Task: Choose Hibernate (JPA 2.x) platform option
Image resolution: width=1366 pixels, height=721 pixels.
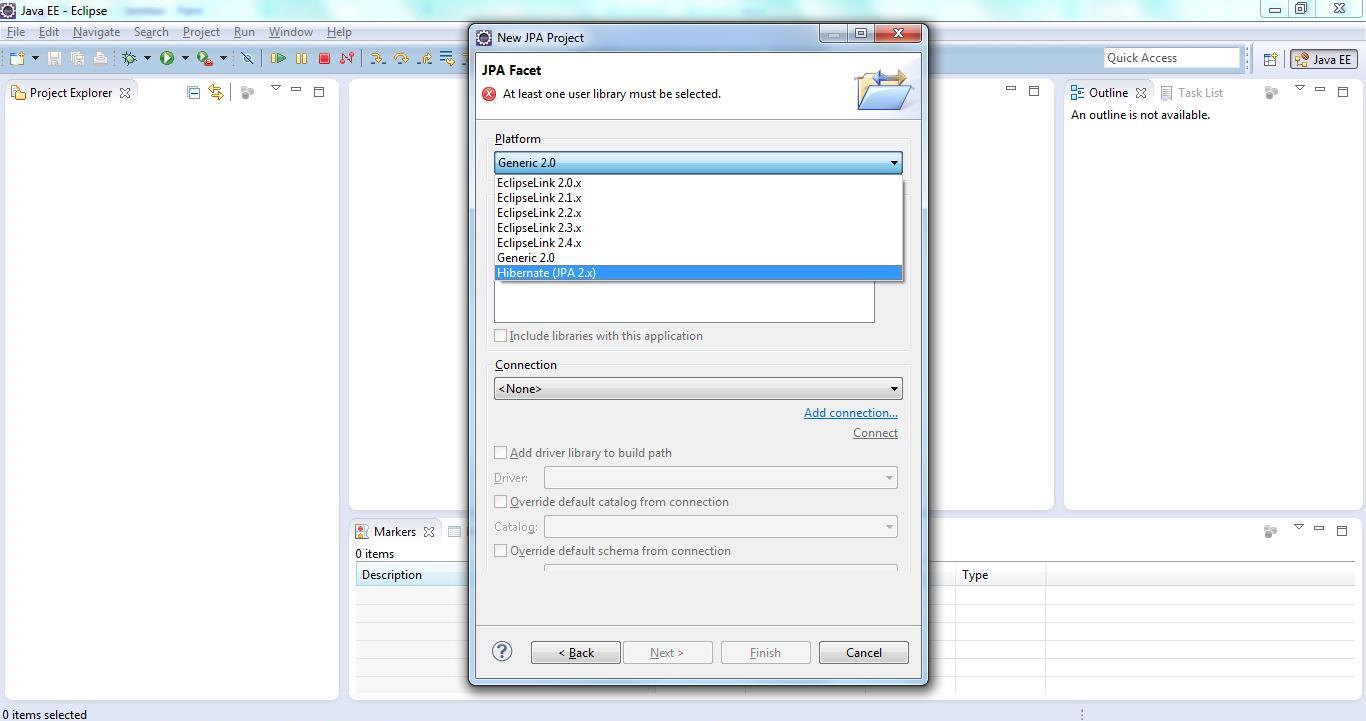Action: tap(698, 273)
